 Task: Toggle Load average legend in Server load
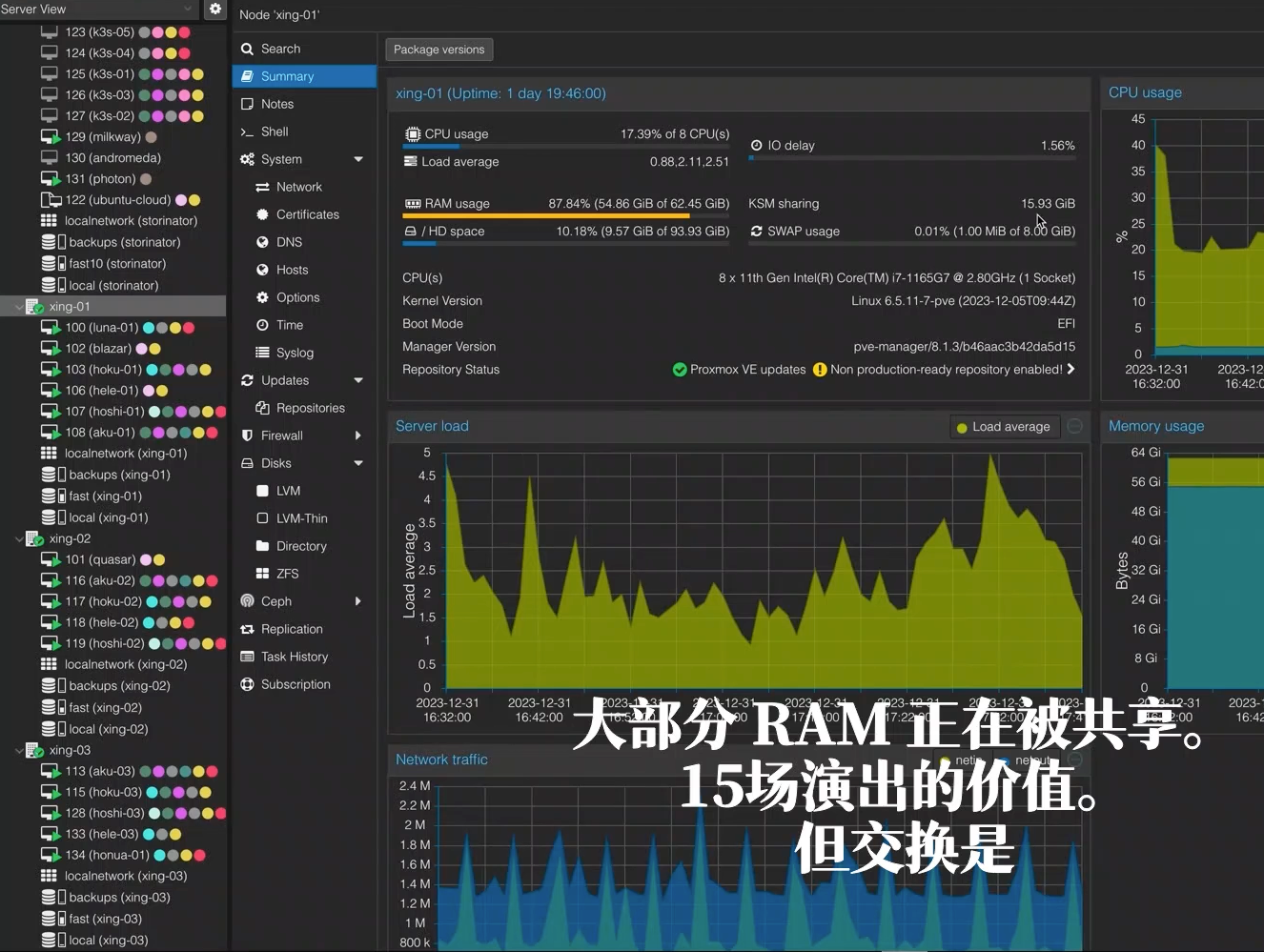tap(1003, 427)
